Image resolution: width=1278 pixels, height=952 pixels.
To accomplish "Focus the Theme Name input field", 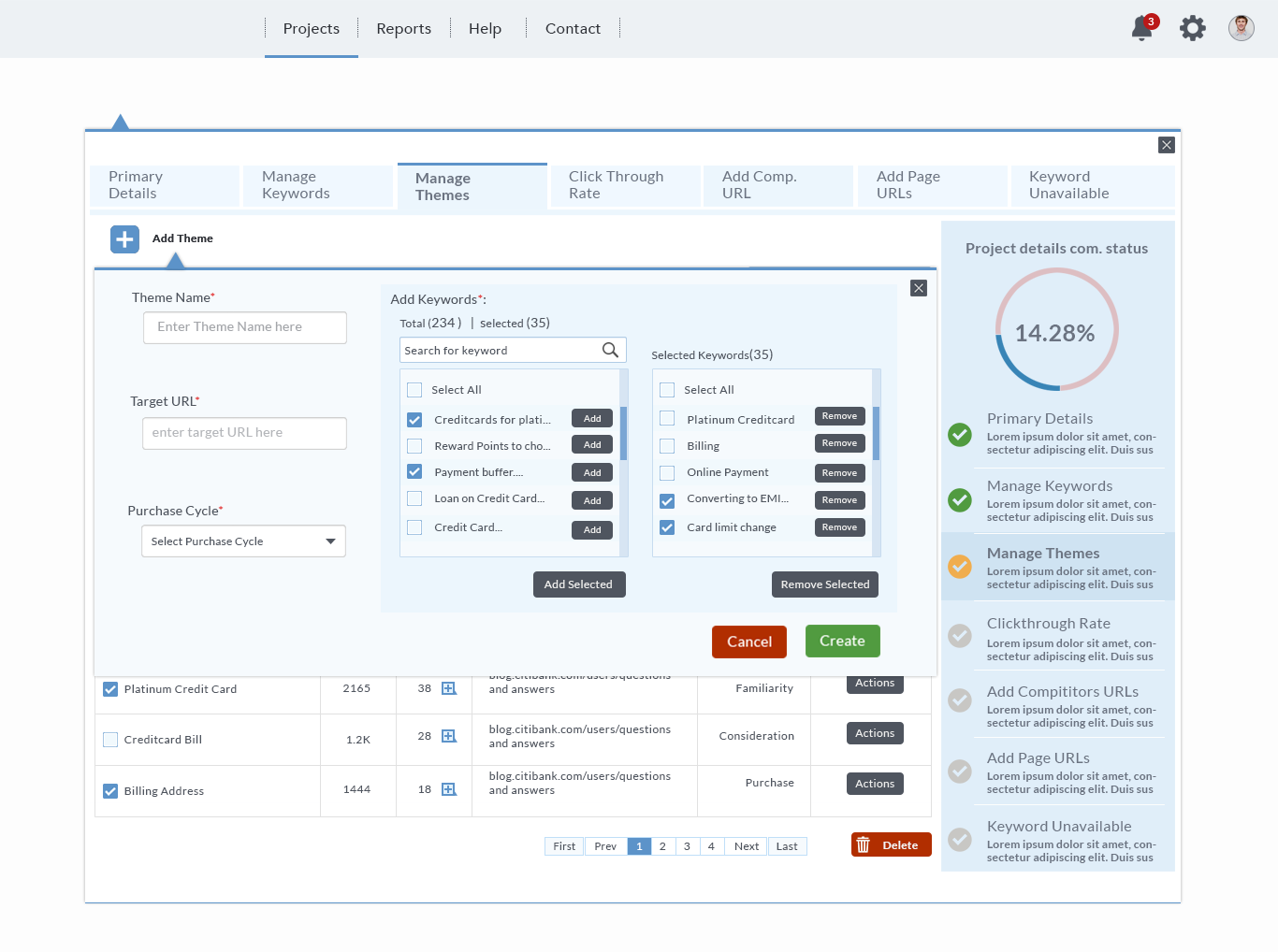I will [x=245, y=327].
